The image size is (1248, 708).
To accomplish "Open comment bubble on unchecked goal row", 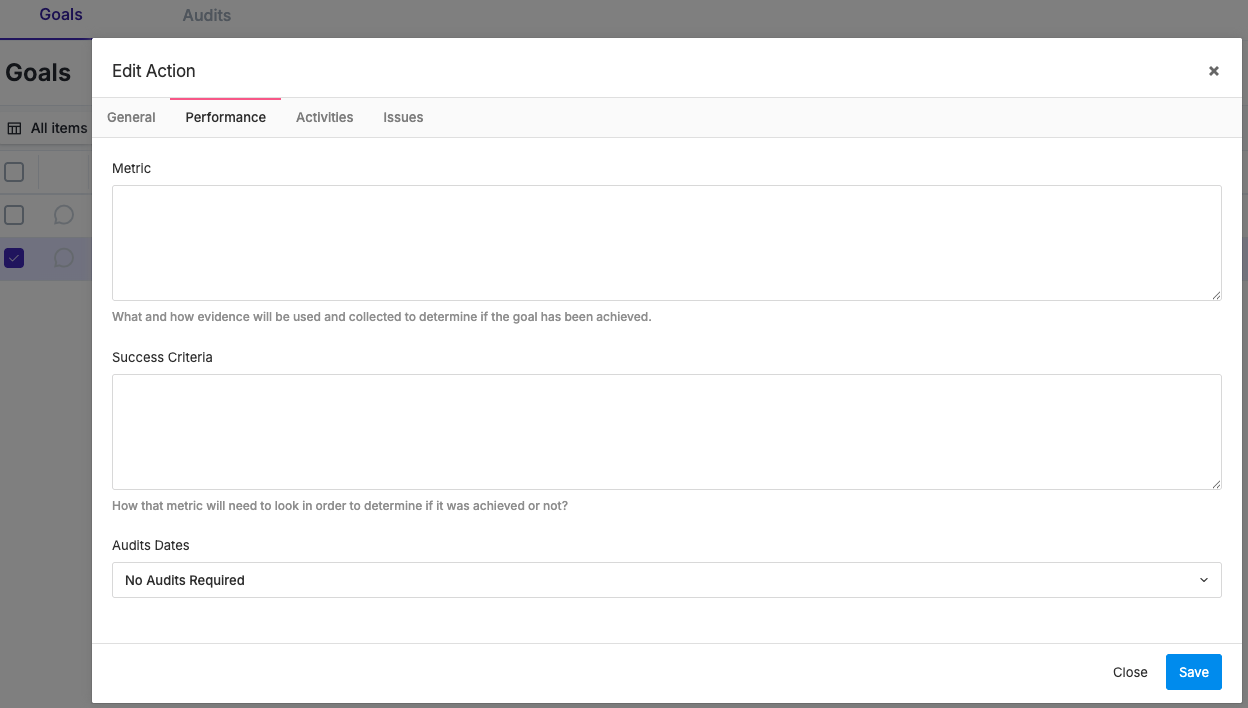I will 64,215.
